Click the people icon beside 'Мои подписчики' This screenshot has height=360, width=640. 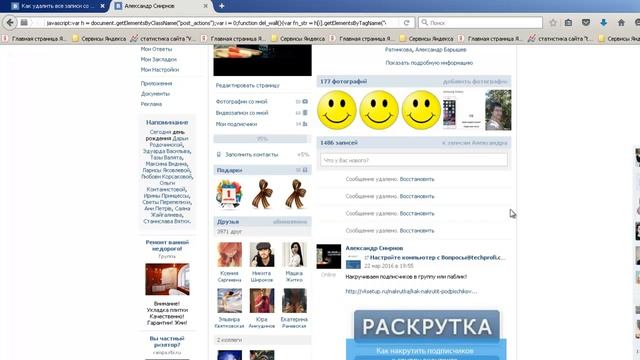point(305,124)
